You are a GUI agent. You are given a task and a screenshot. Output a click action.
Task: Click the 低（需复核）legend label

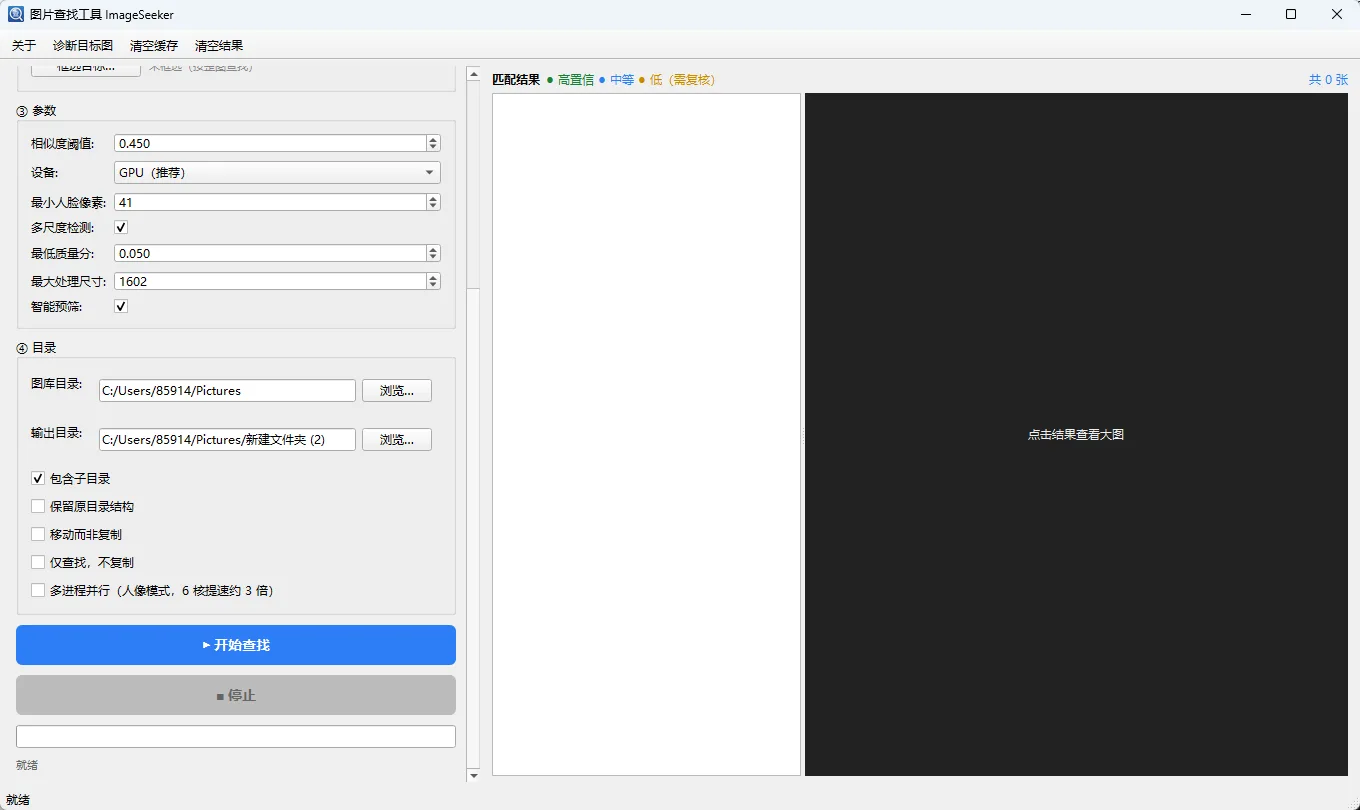683,79
